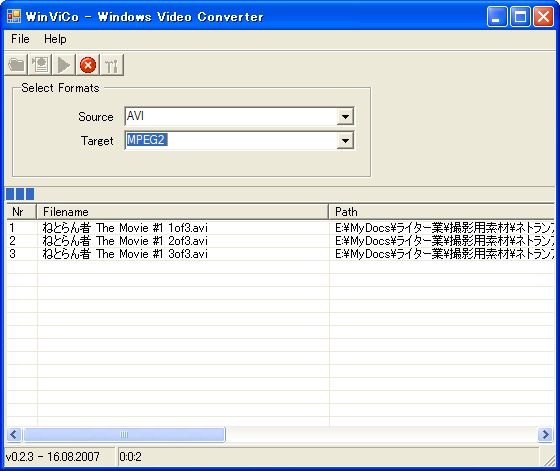Click the horizontal scrollbar thumb
The height and width of the screenshot is (471, 560).
(x=124, y=435)
